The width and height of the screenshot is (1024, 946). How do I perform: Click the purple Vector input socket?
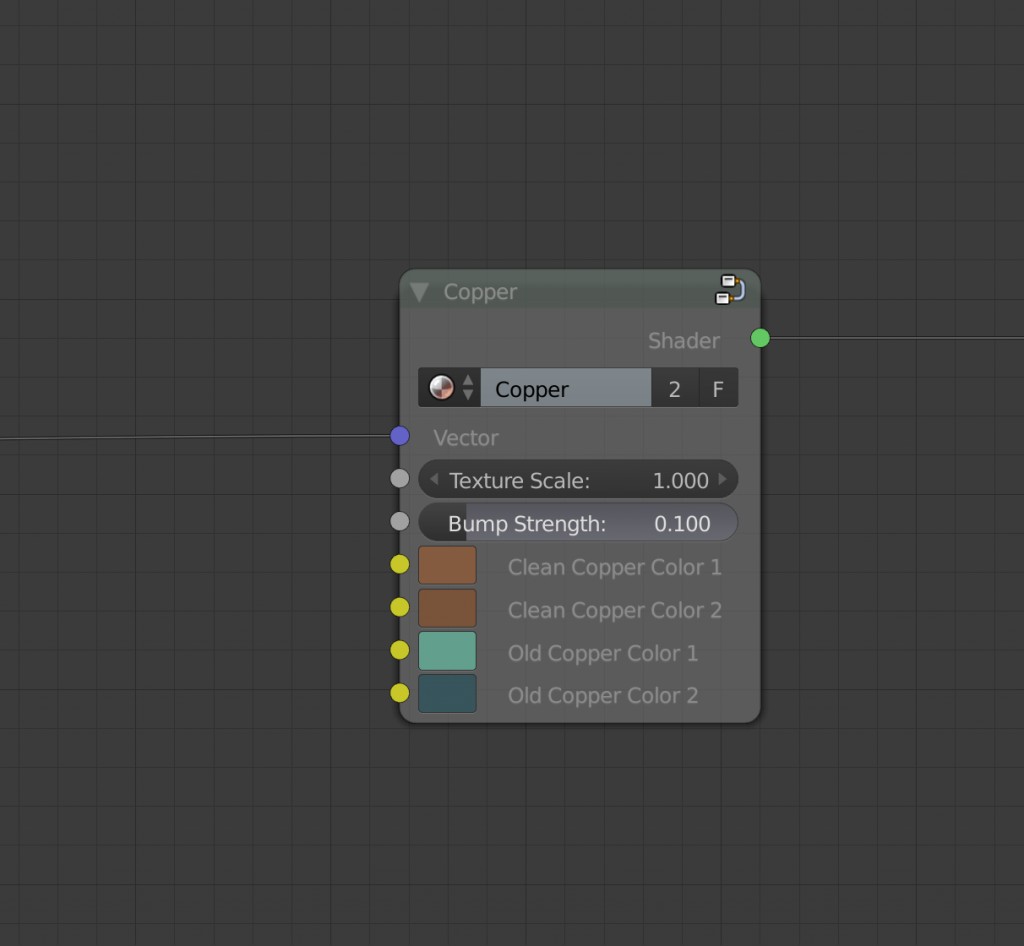pos(399,435)
